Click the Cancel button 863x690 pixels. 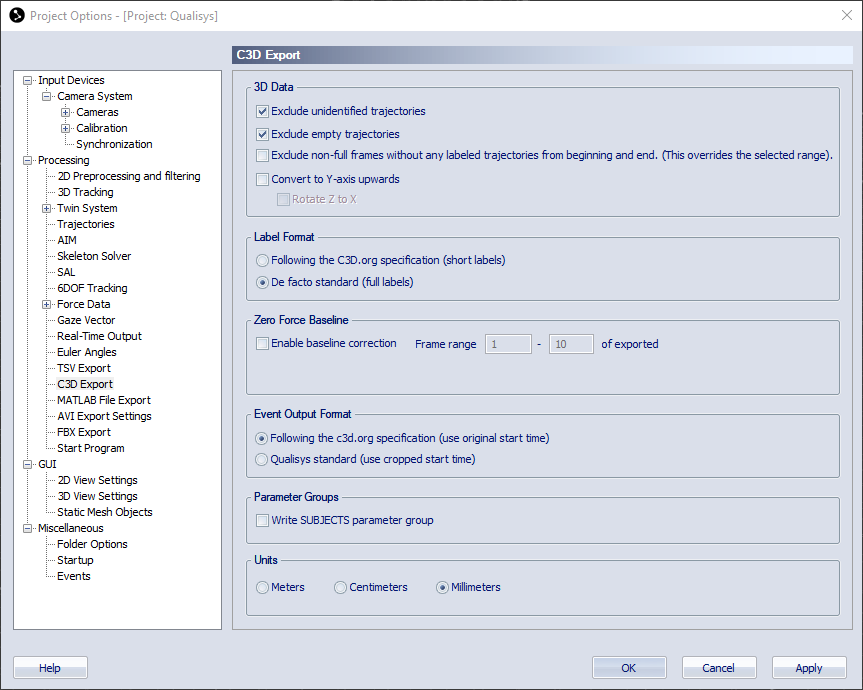point(719,667)
